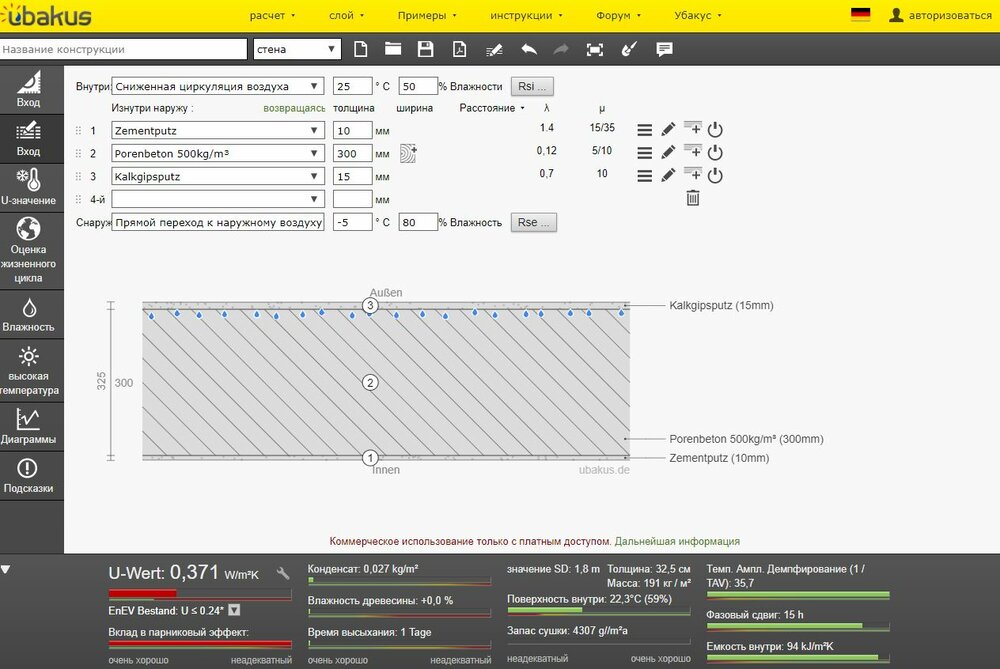Delete the layer with the trash icon

pyautogui.click(x=692, y=198)
